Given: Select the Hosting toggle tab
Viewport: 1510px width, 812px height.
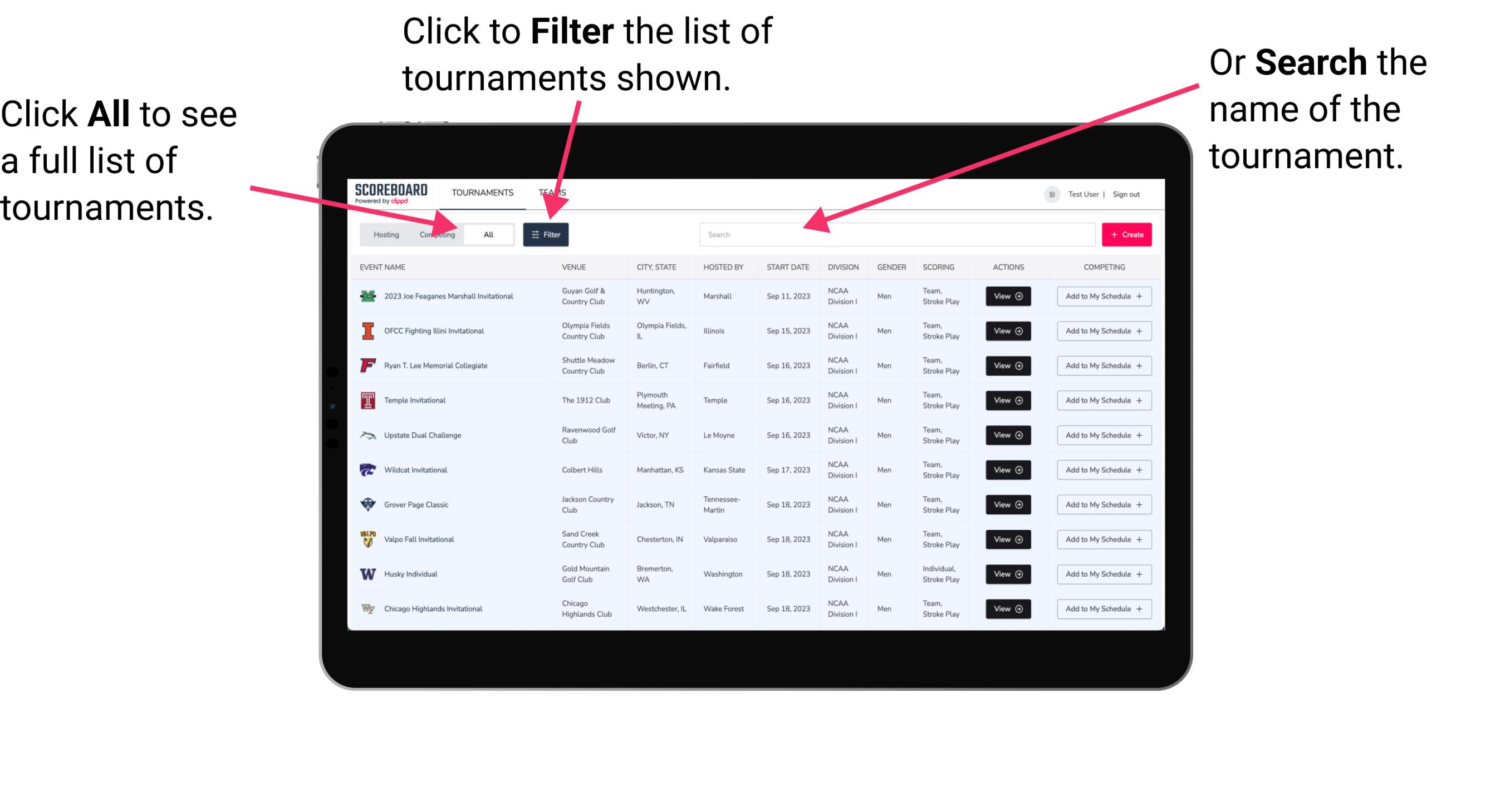Looking at the screenshot, I should (385, 234).
